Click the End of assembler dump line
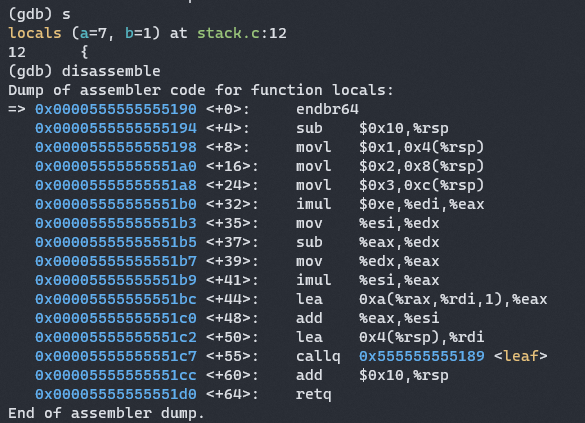The image size is (585, 423). [106, 413]
